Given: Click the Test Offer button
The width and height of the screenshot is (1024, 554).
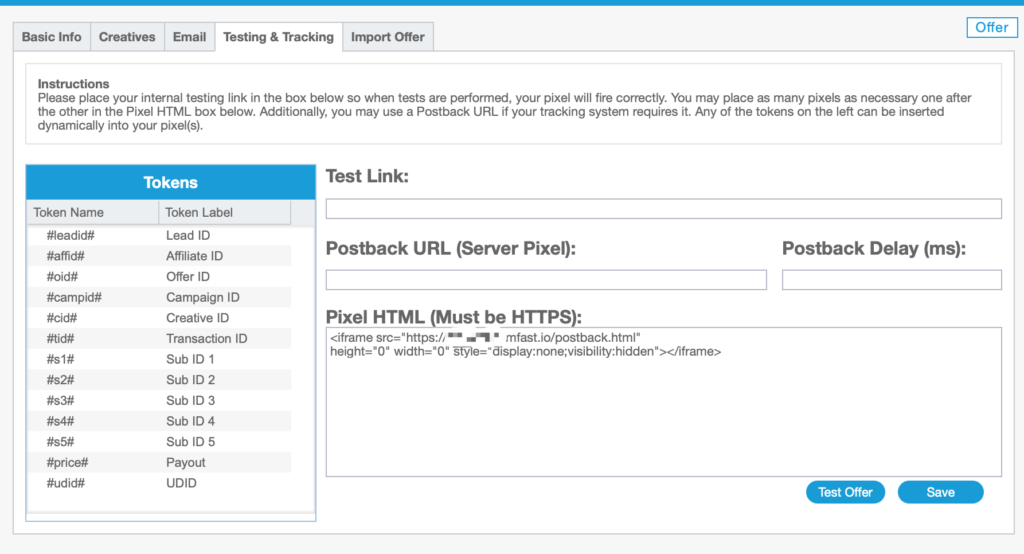Looking at the screenshot, I should pyautogui.click(x=845, y=492).
